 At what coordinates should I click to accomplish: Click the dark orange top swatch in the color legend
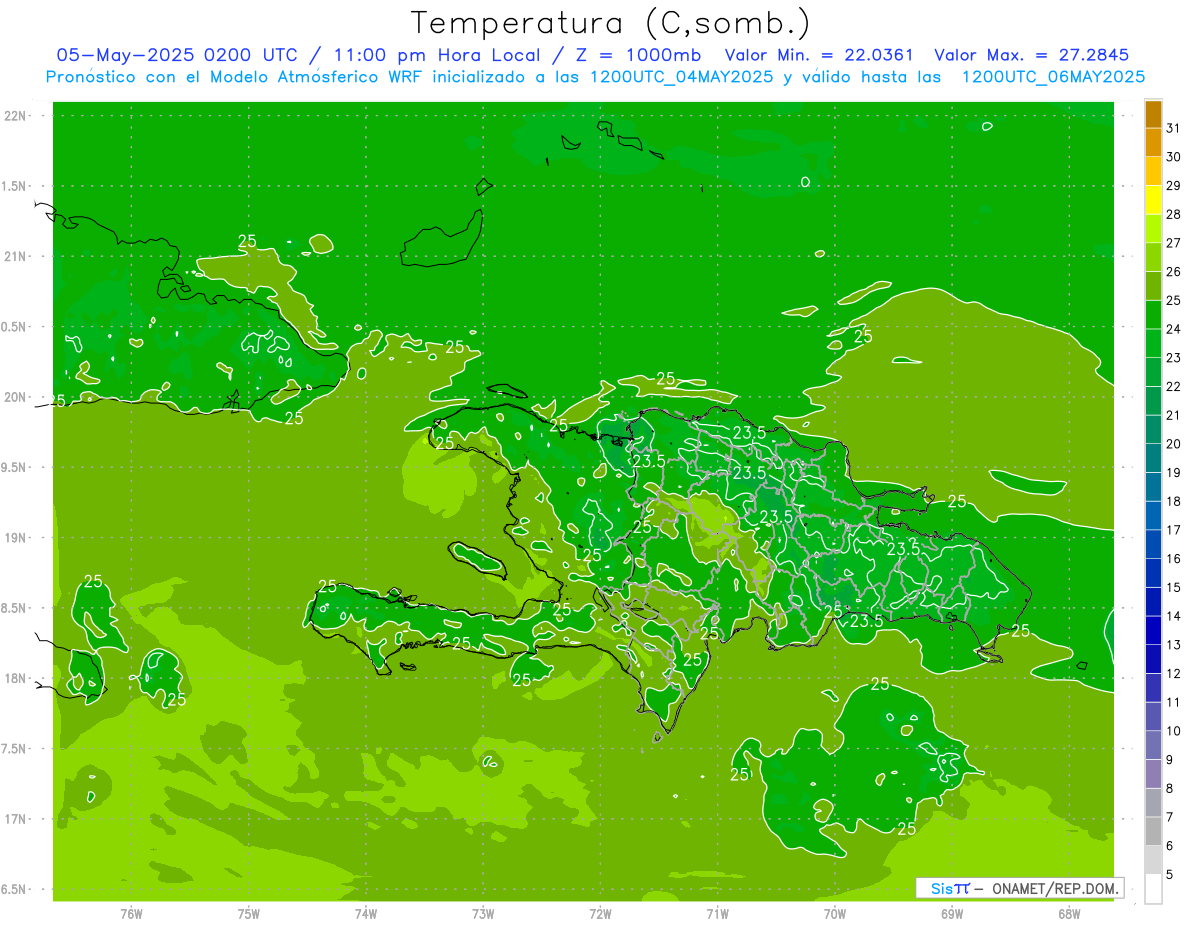pyautogui.click(x=1153, y=115)
